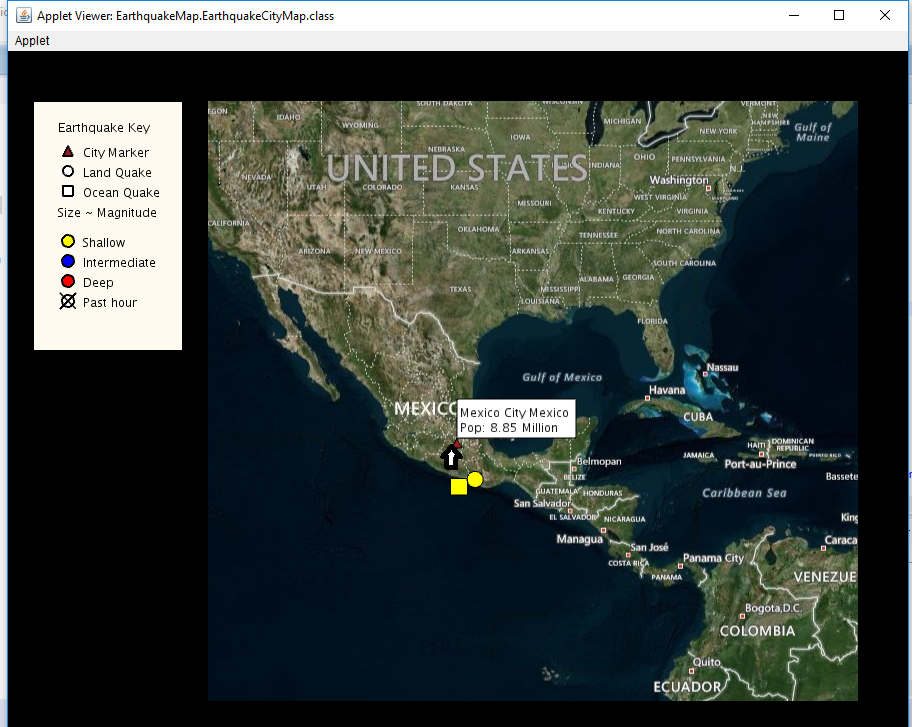Viewport: 912px width, 727px height.
Task: Select the Ocean Quake square symbol
Action: [66, 192]
